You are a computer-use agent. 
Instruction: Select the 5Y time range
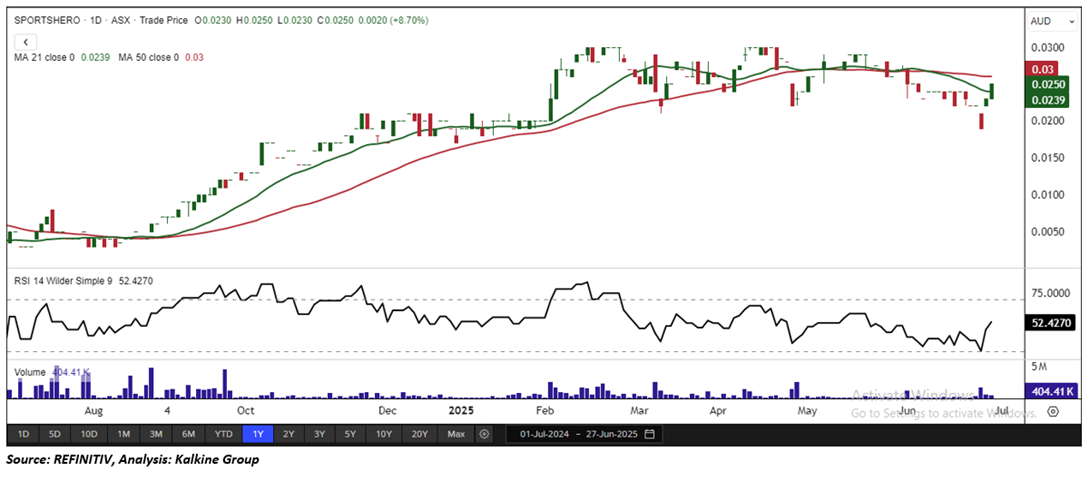click(350, 434)
